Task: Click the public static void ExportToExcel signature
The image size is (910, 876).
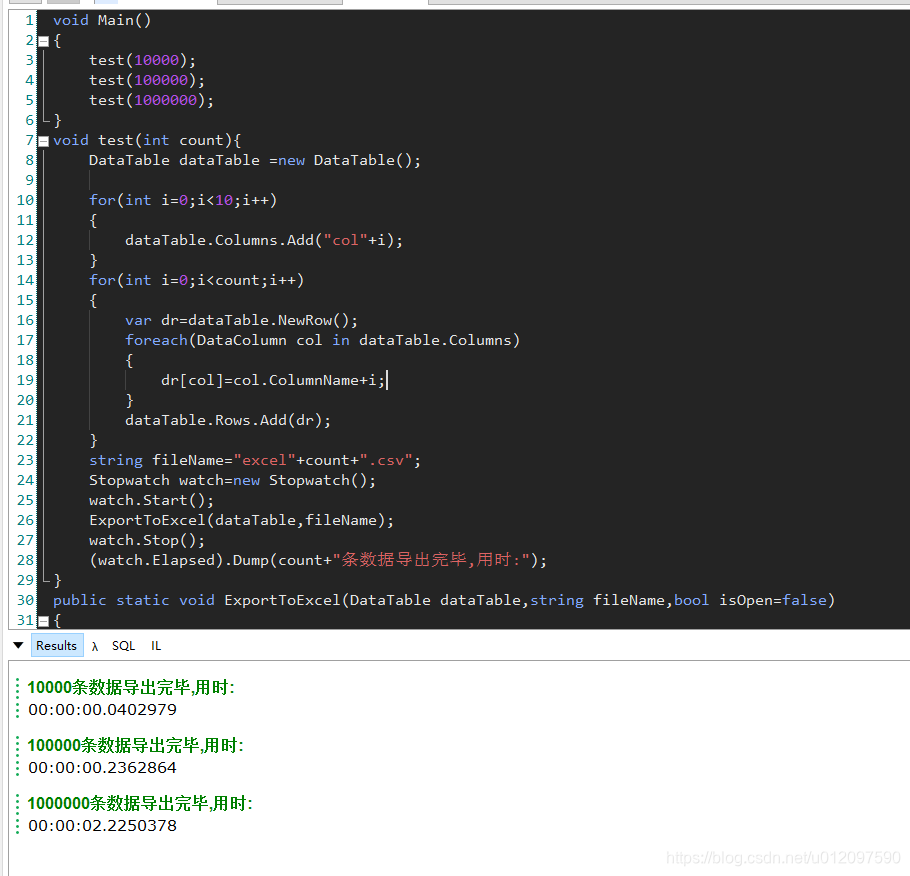Action: (444, 600)
